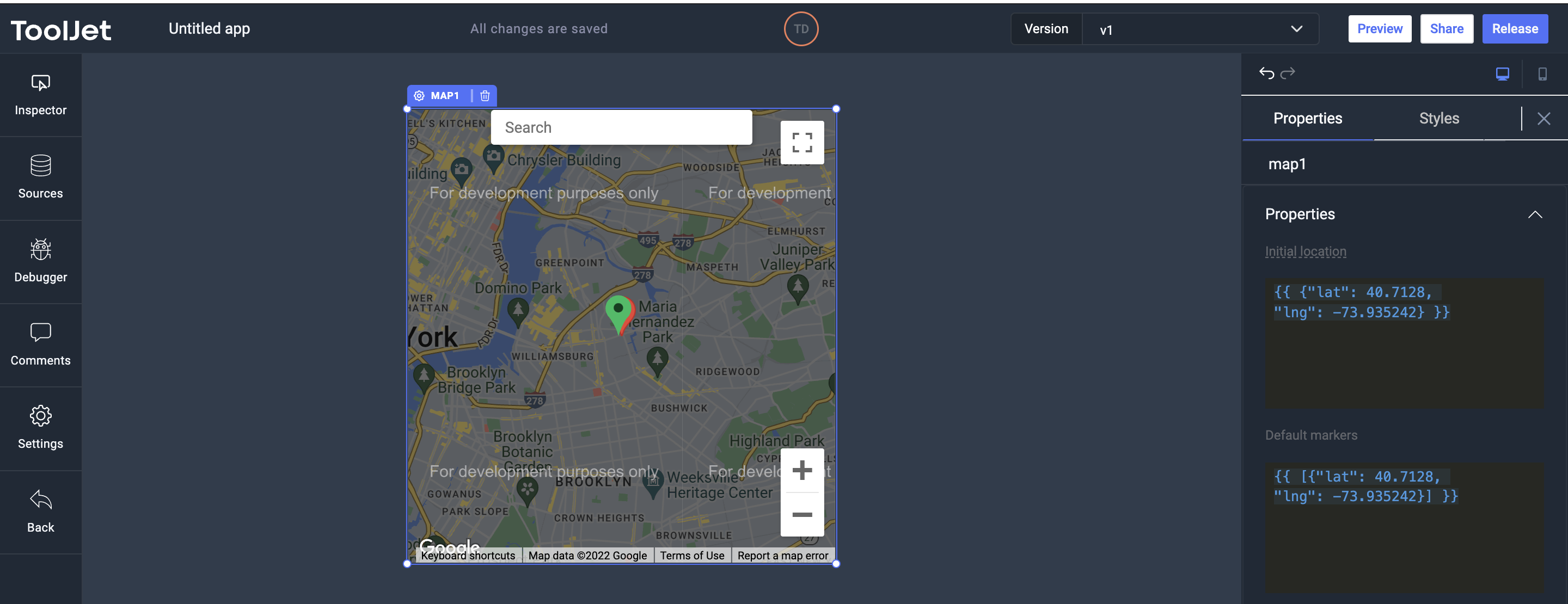This screenshot has width=1568, height=604.
Task: Open Keyboard shortcuts on the map
Action: point(468,556)
